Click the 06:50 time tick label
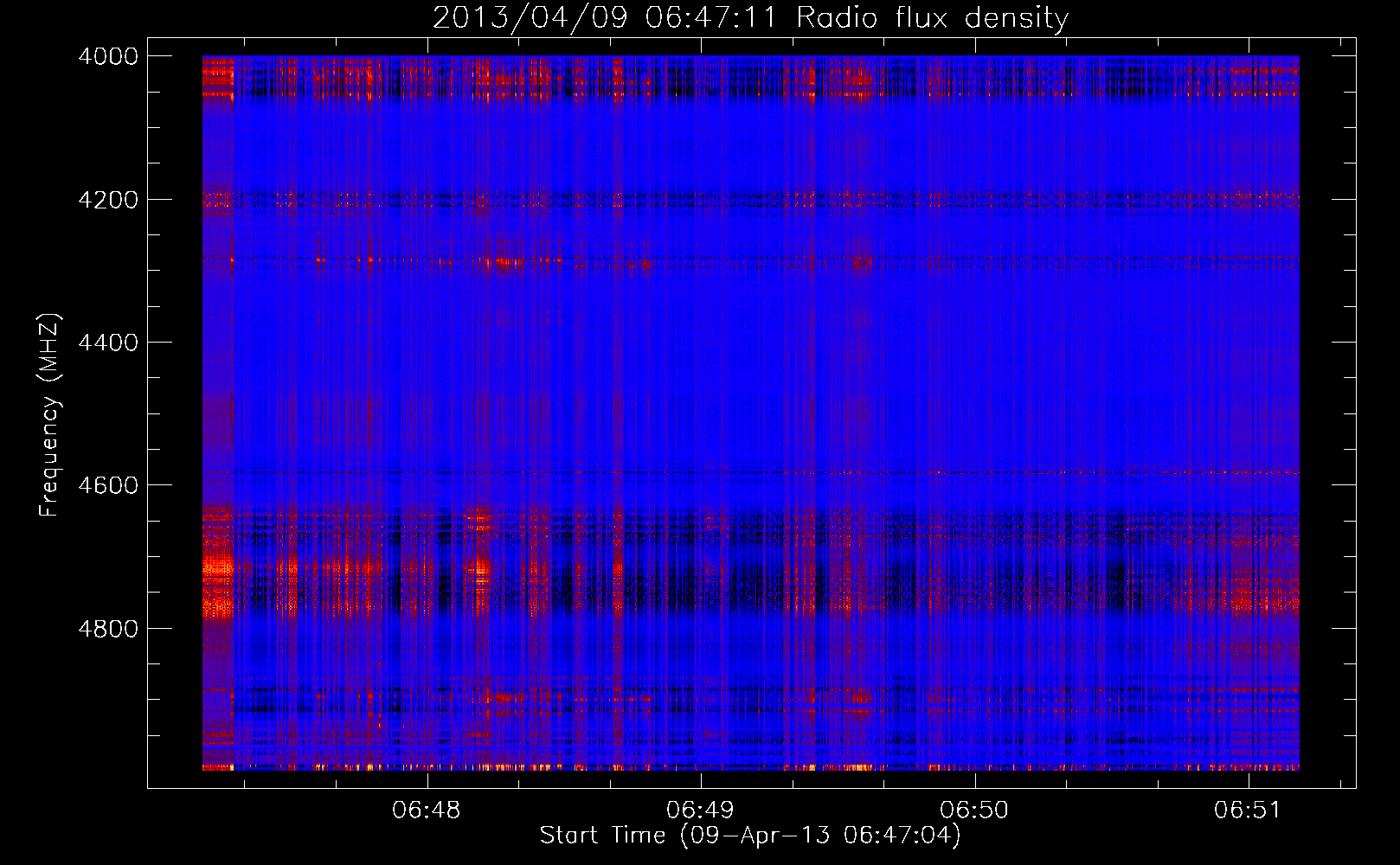 pyautogui.click(x=974, y=810)
